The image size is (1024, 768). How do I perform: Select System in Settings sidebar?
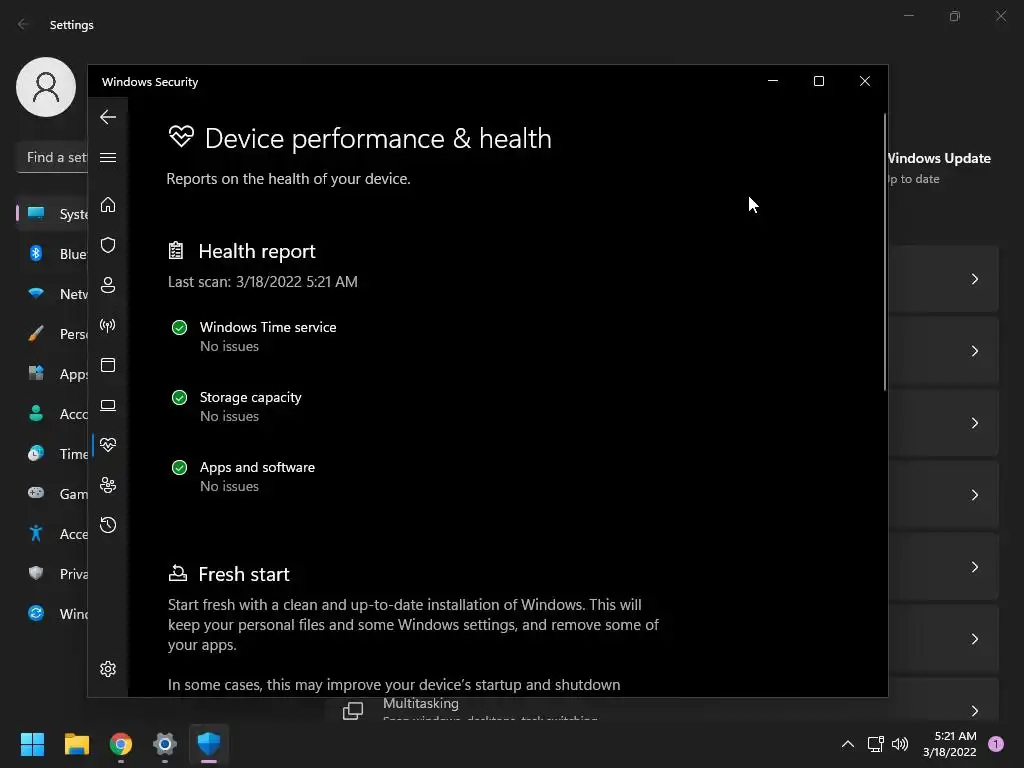(53, 214)
